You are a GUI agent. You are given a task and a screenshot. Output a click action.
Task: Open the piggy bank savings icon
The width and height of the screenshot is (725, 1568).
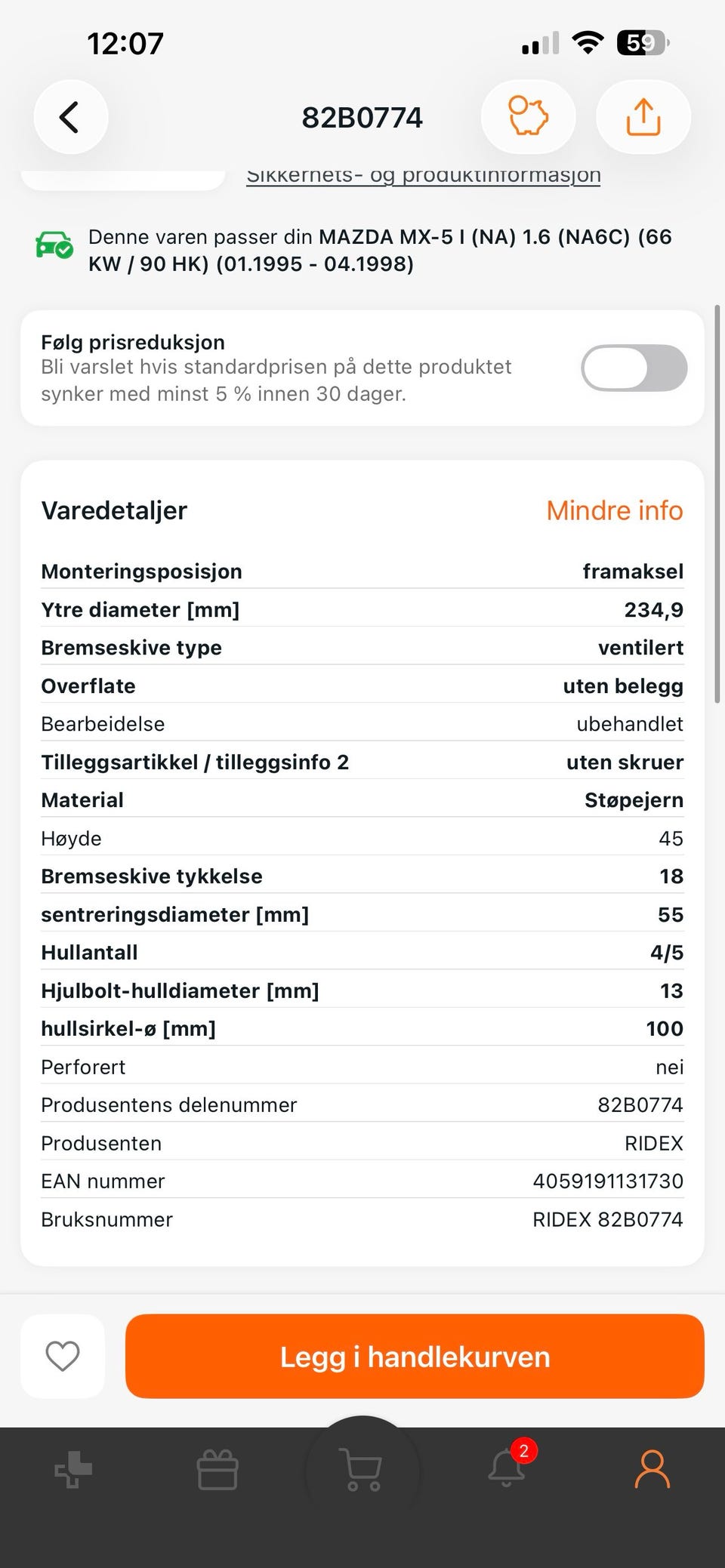[x=528, y=117]
